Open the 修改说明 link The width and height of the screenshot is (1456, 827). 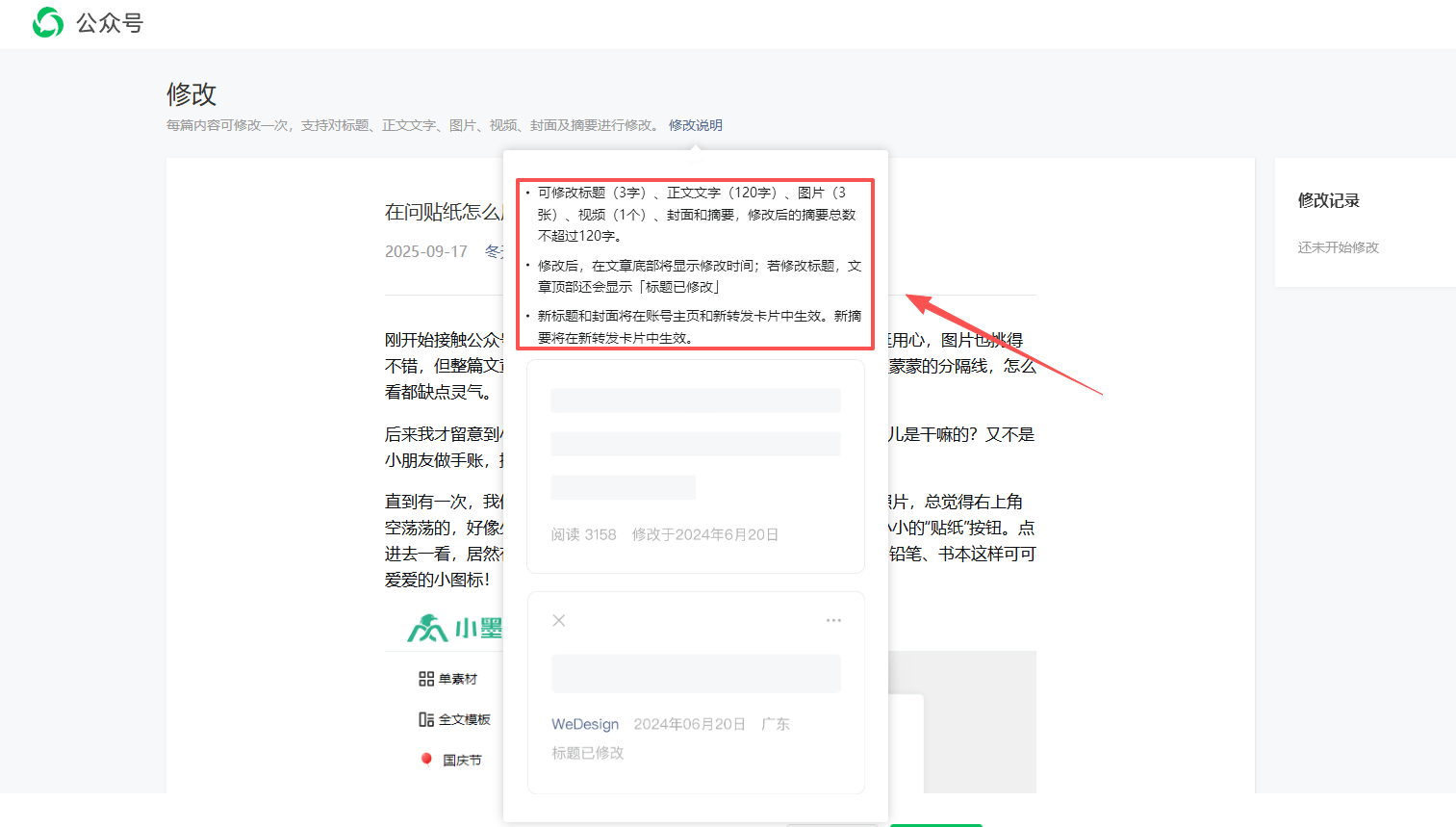[695, 125]
